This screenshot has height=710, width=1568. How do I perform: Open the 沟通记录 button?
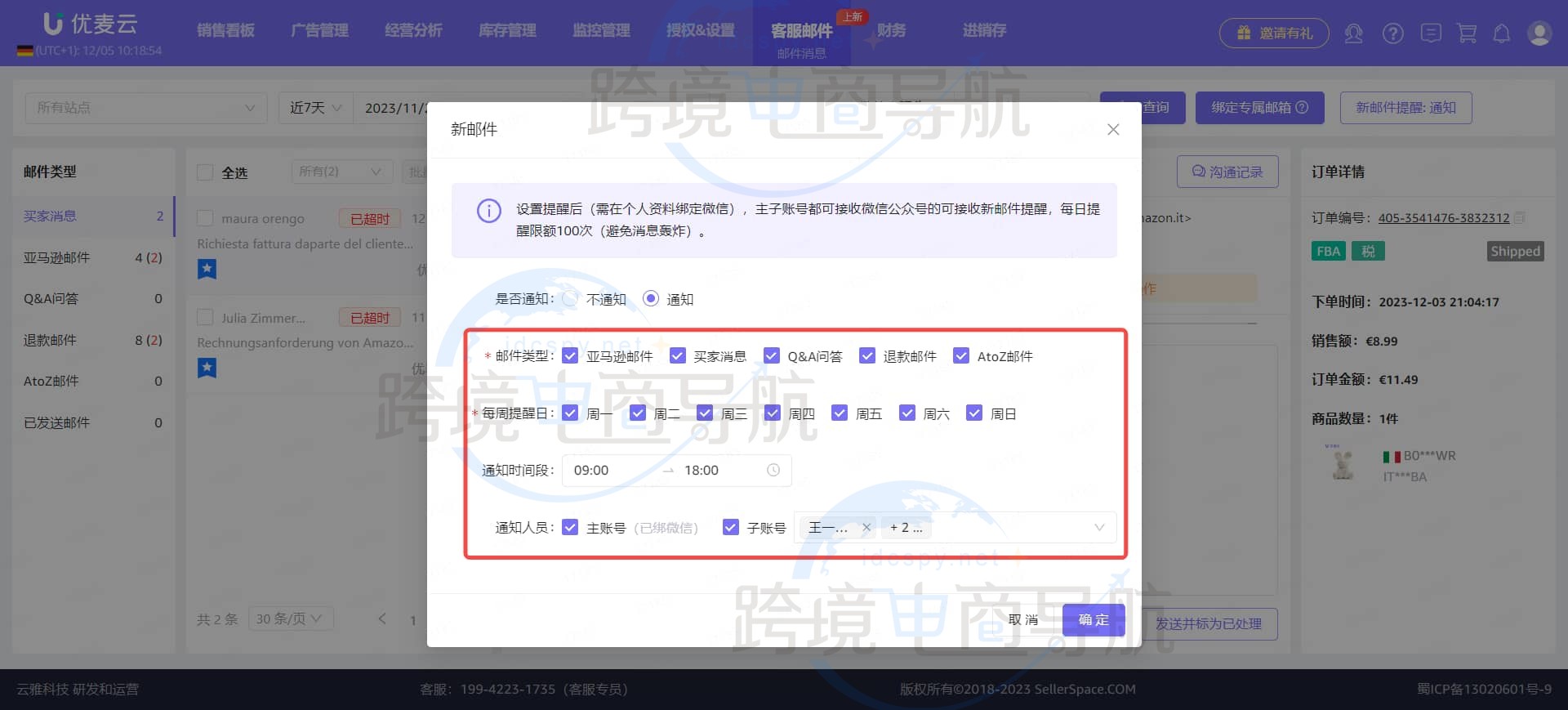click(x=1227, y=172)
